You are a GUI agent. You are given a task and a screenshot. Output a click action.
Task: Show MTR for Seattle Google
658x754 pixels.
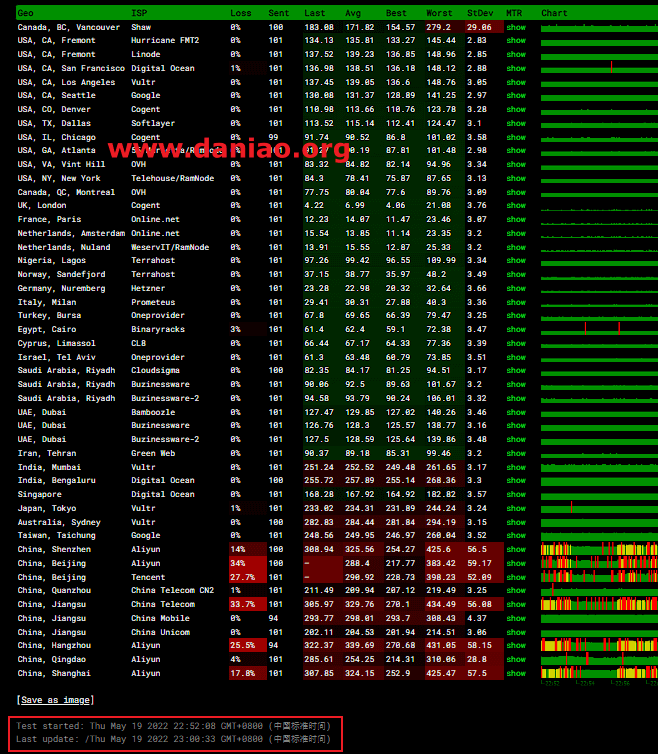pyautogui.click(x=516, y=95)
